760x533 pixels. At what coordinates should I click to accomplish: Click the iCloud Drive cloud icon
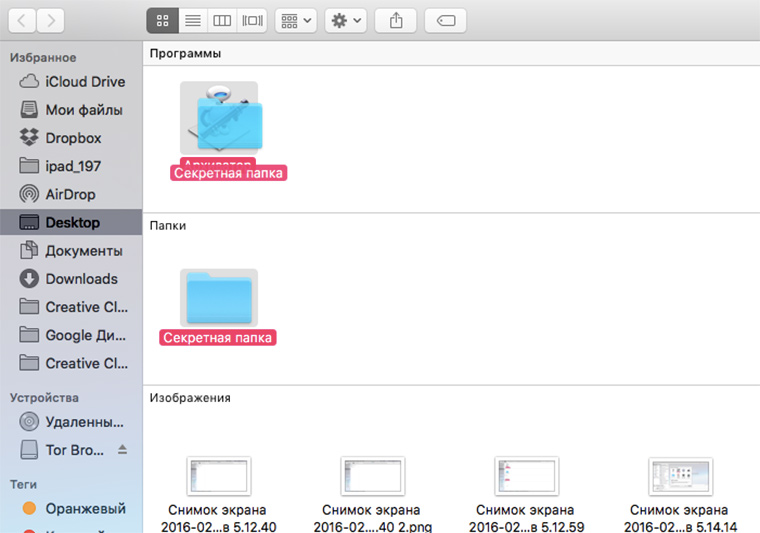click(x=29, y=81)
